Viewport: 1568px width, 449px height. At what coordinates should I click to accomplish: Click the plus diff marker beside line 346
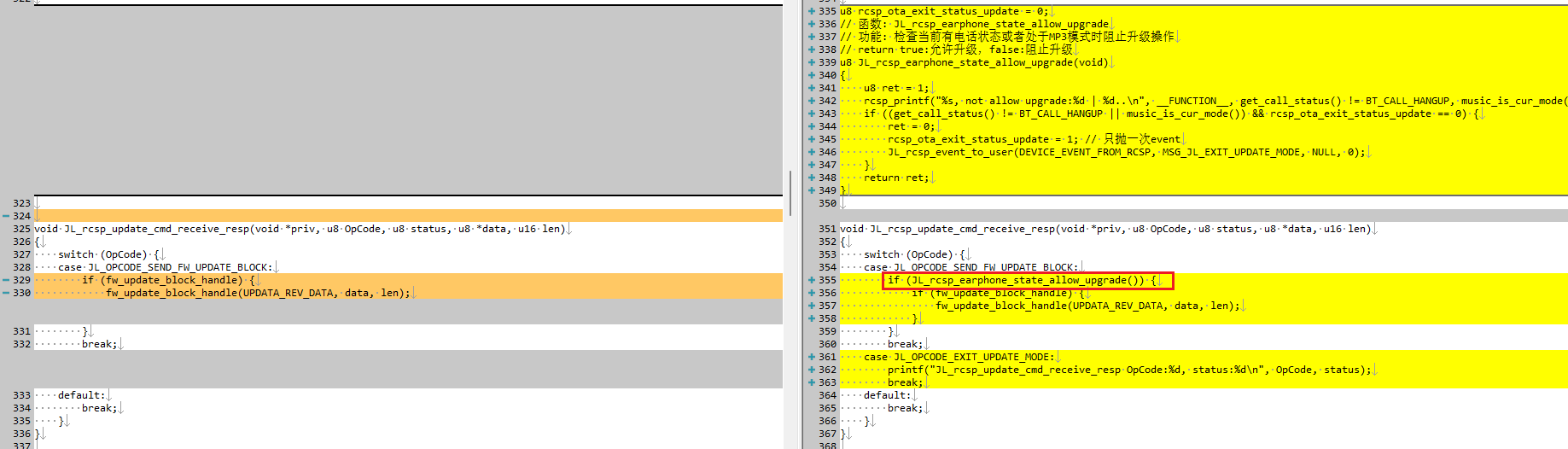pos(811,152)
